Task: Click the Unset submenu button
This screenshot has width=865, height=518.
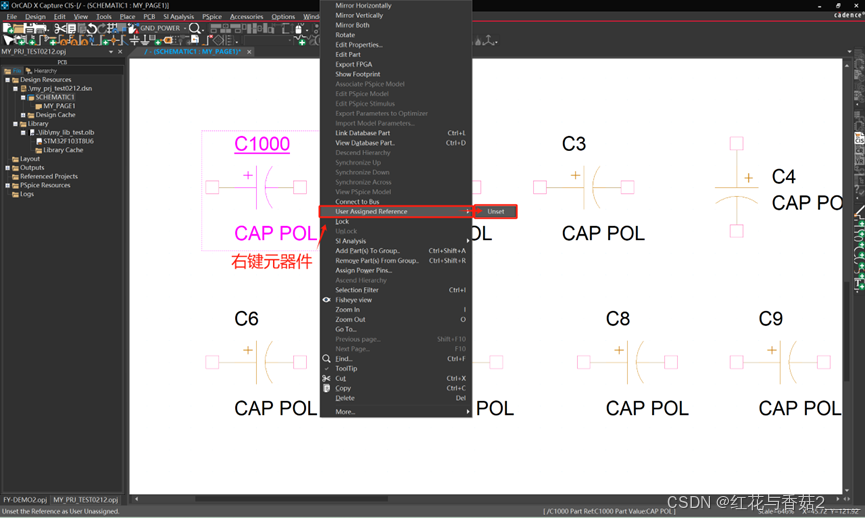Action: click(495, 211)
